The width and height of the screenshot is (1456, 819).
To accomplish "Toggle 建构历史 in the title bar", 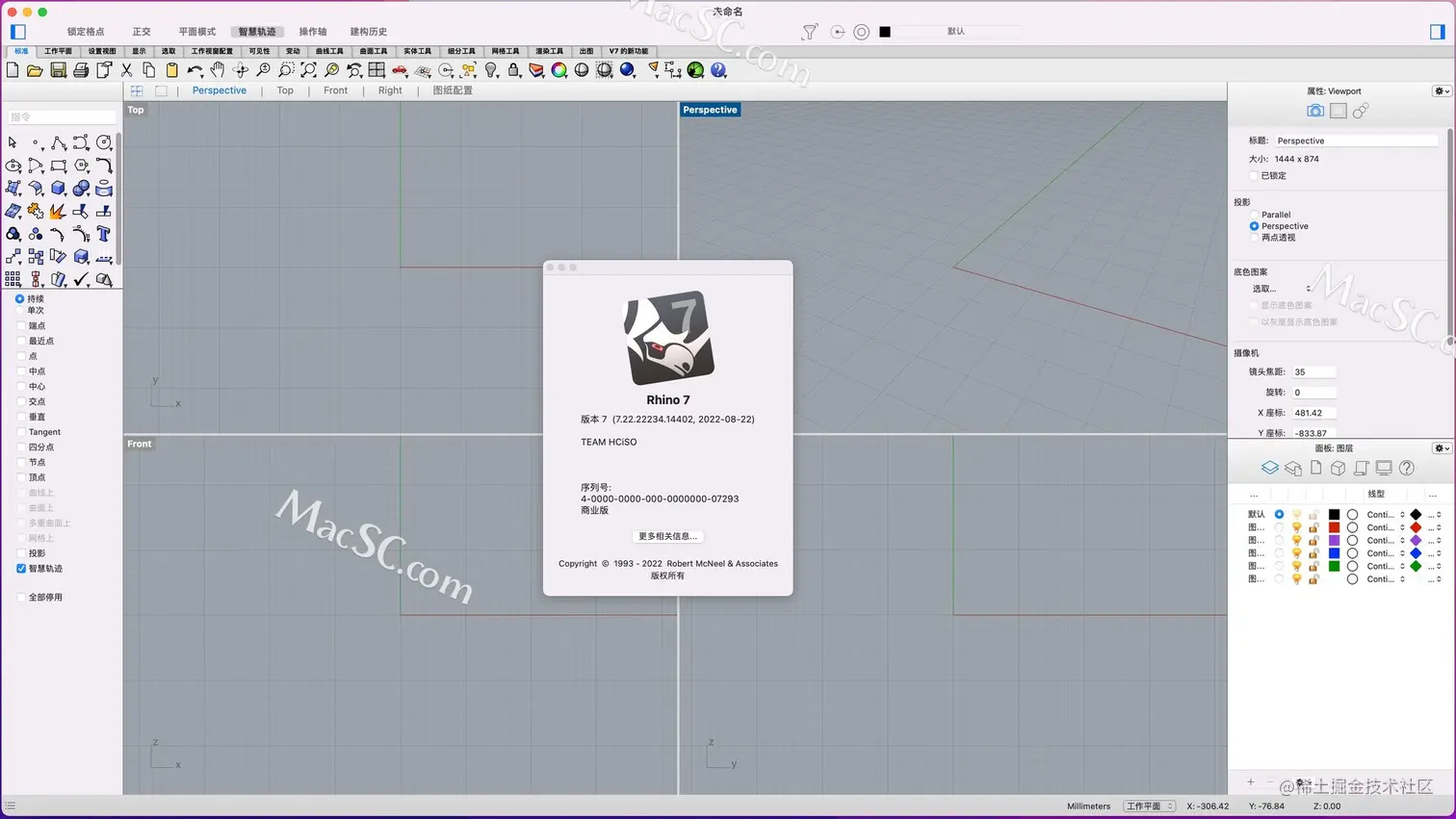I will [x=369, y=32].
